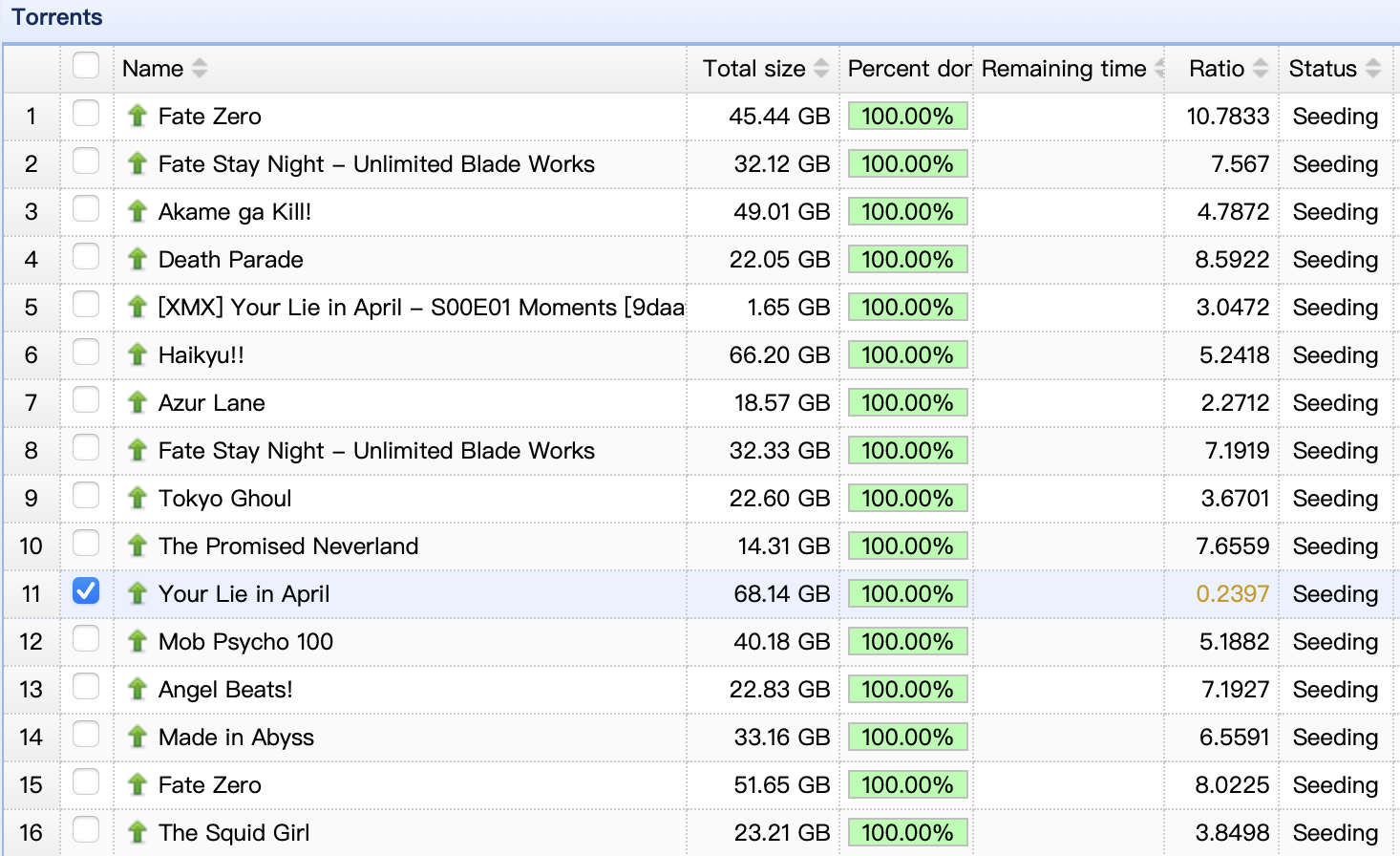This screenshot has width=1400, height=856.
Task: Click the Angel Beats! torrent name
Action: click(225, 689)
